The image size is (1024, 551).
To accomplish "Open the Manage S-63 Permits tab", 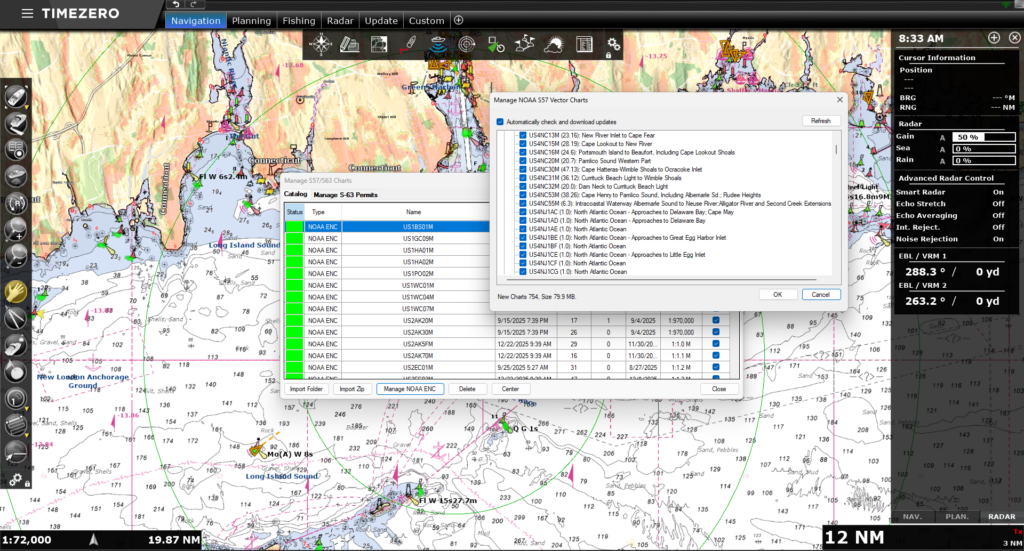I will (345, 194).
